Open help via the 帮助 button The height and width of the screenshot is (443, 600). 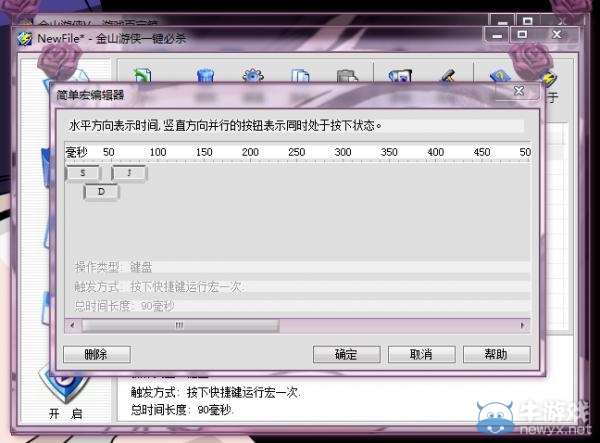tap(496, 354)
